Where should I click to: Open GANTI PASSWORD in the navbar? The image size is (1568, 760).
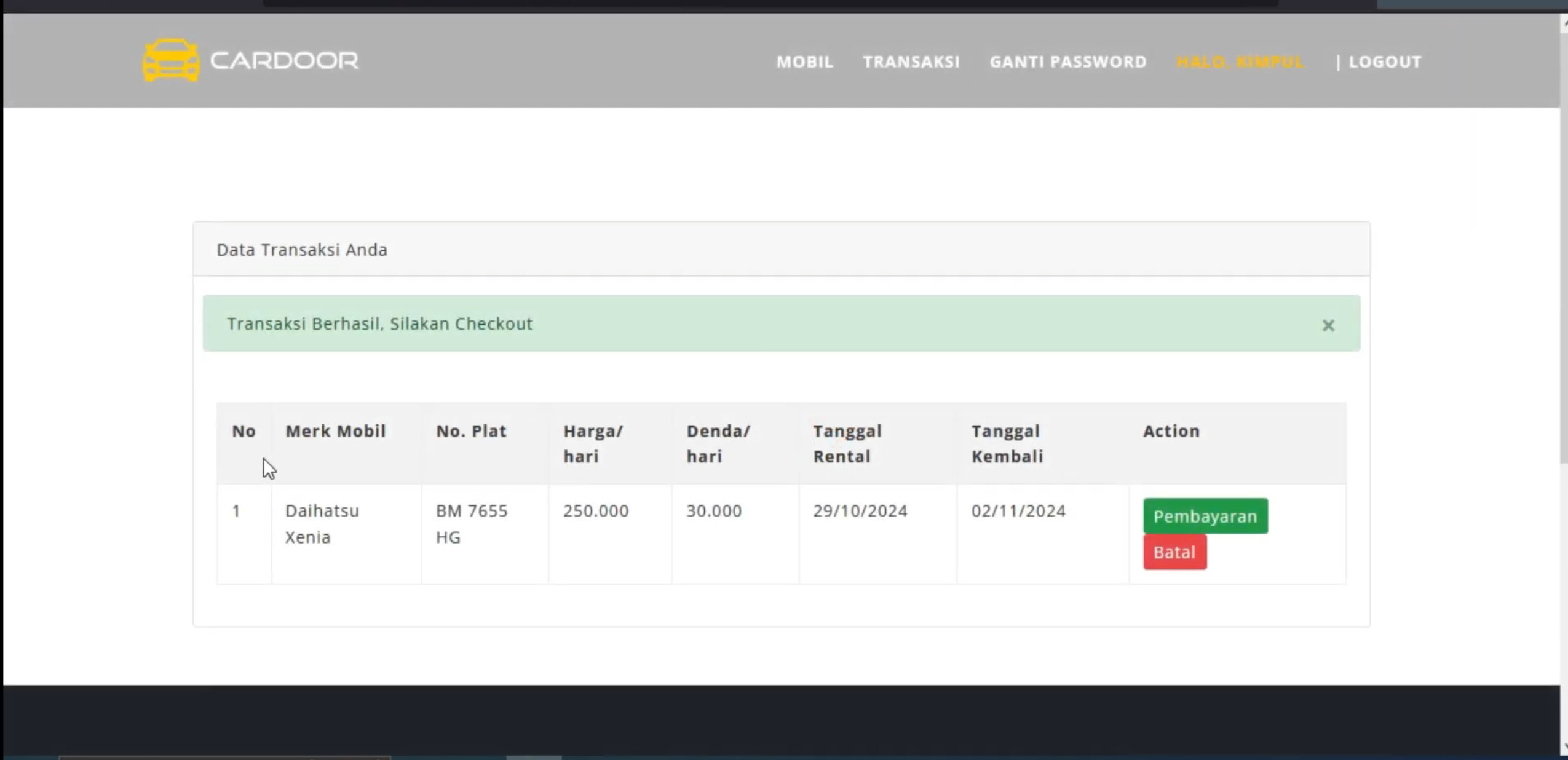point(1068,61)
